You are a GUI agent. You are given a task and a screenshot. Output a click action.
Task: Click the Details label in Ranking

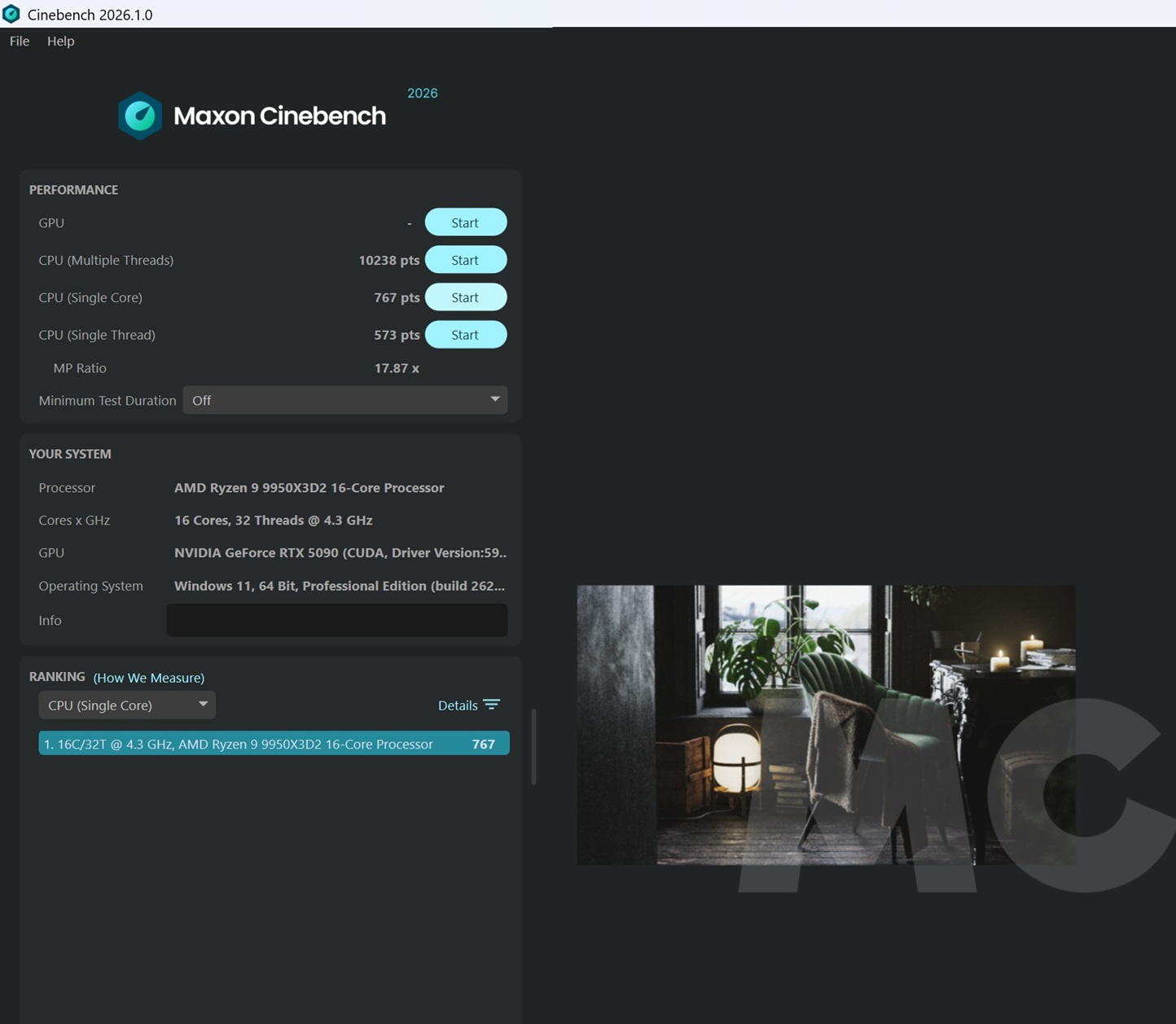[458, 705]
